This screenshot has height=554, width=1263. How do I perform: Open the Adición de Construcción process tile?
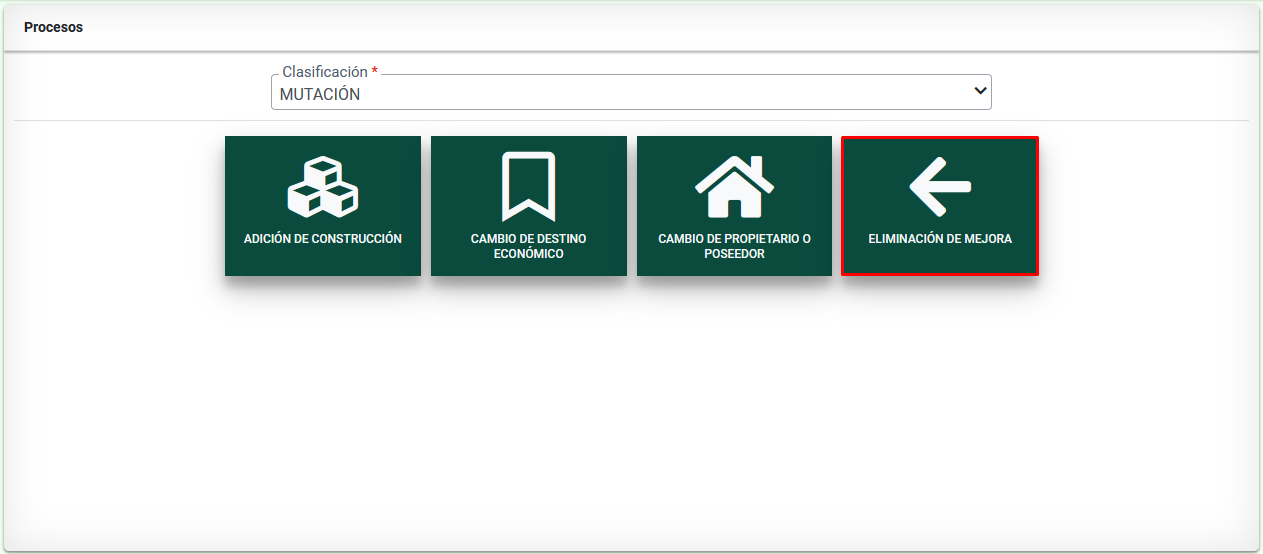coord(322,206)
